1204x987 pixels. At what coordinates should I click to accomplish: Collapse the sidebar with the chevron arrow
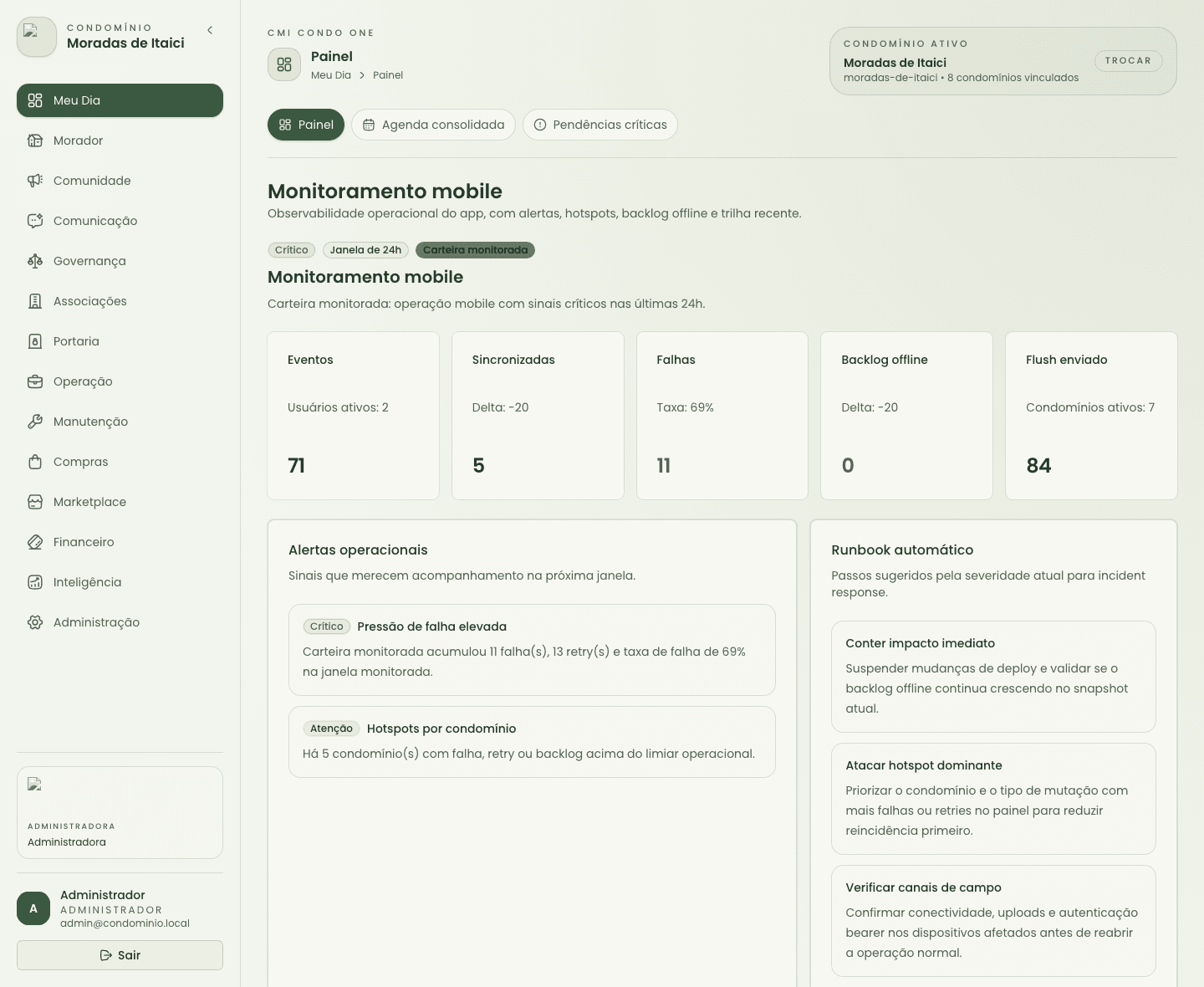pyautogui.click(x=210, y=30)
